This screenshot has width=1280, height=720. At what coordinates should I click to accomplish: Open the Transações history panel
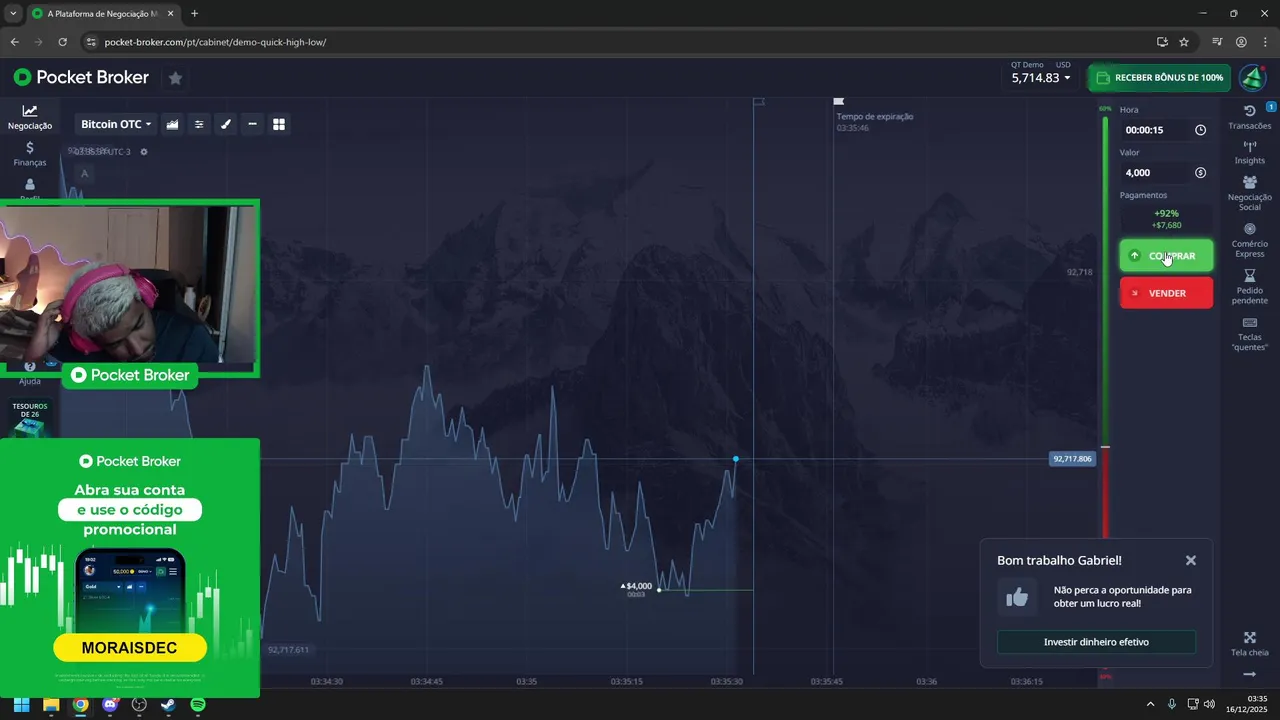pyautogui.click(x=1249, y=117)
